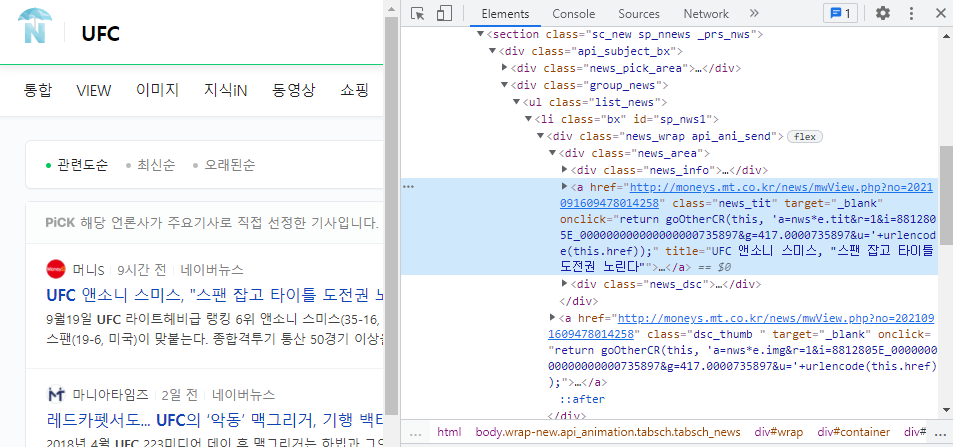Select div#wrap breadcrumb item
This screenshot has height=447, width=953.
(x=779, y=432)
